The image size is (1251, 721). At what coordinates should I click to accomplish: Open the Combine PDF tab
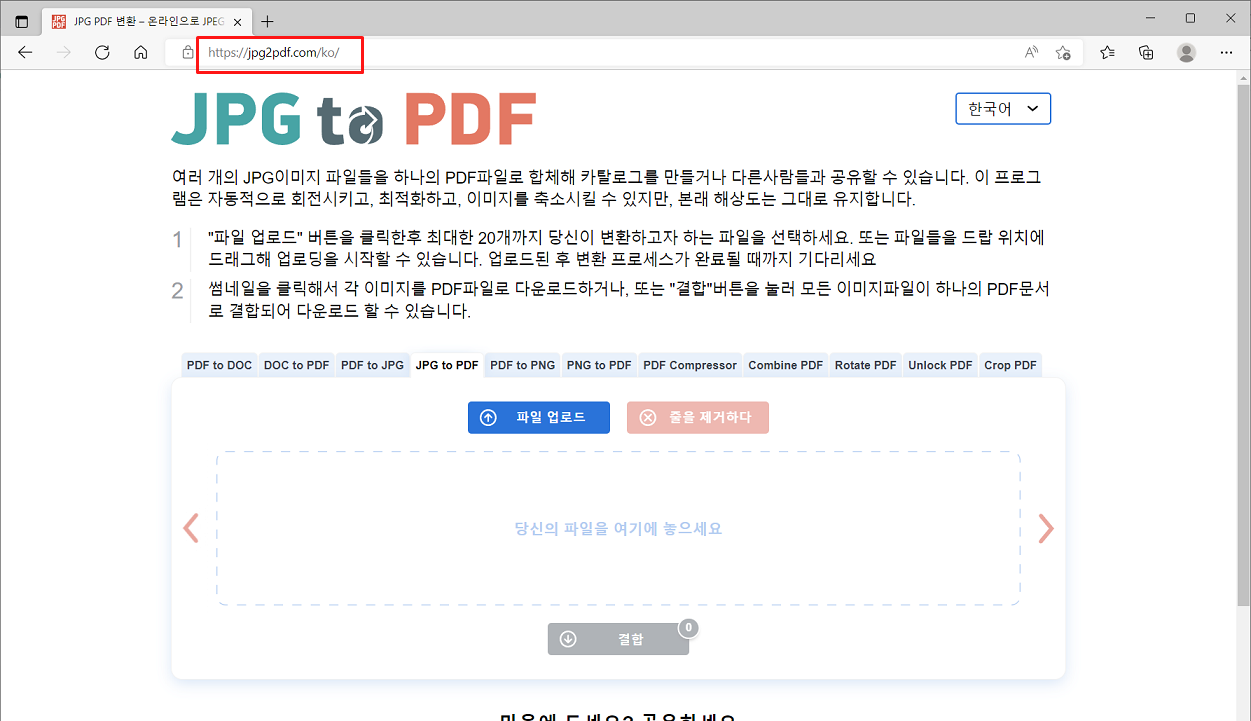point(786,365)
